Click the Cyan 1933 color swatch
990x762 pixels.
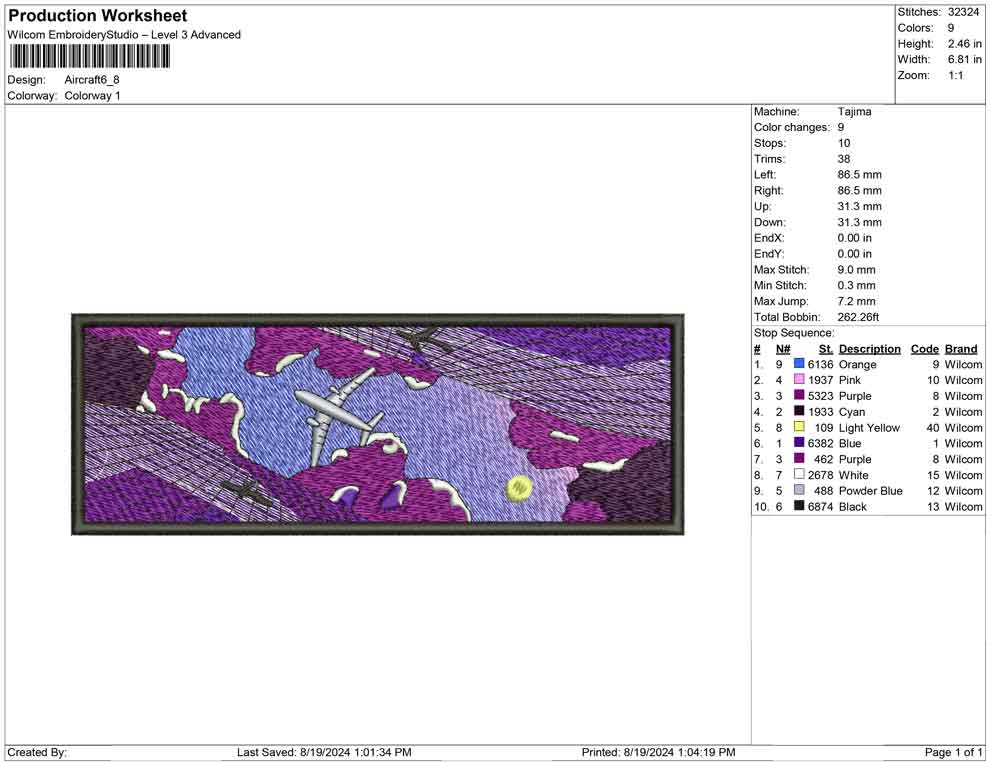point(799,412)
